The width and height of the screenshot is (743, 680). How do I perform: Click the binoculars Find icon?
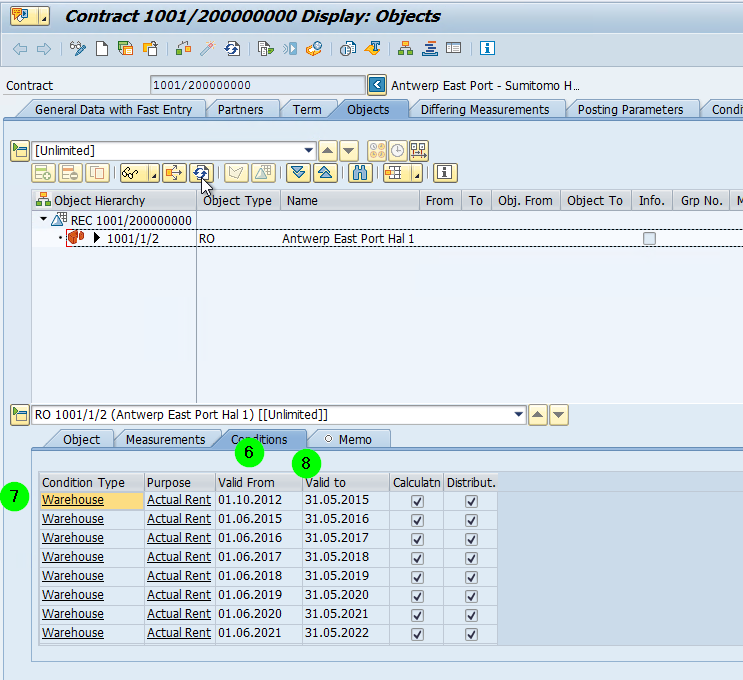(x=360, y=173)
